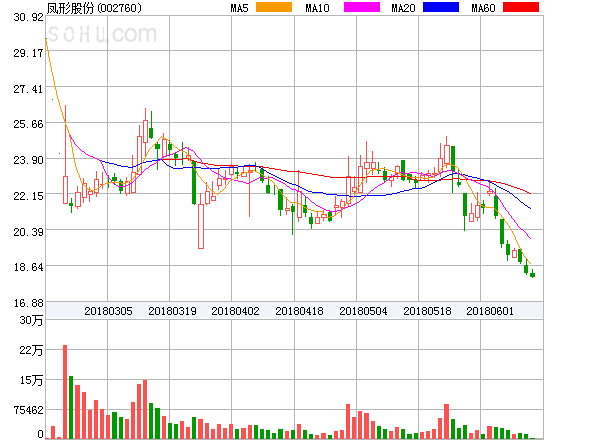Click the 20180518 date label

pyautogui.click(x=427, y=311)
